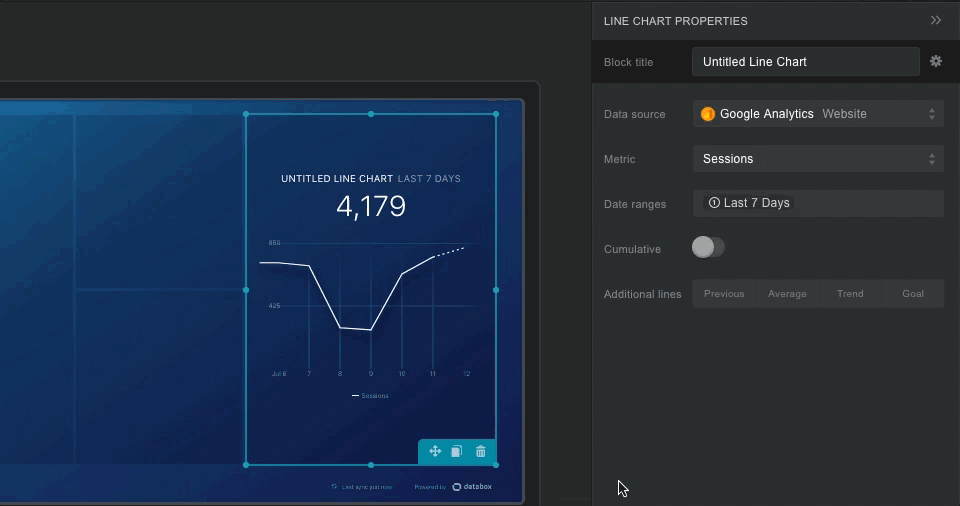
Task: Enable the Previous additional line
Action: pyautogui.click(x=724, y=293)
